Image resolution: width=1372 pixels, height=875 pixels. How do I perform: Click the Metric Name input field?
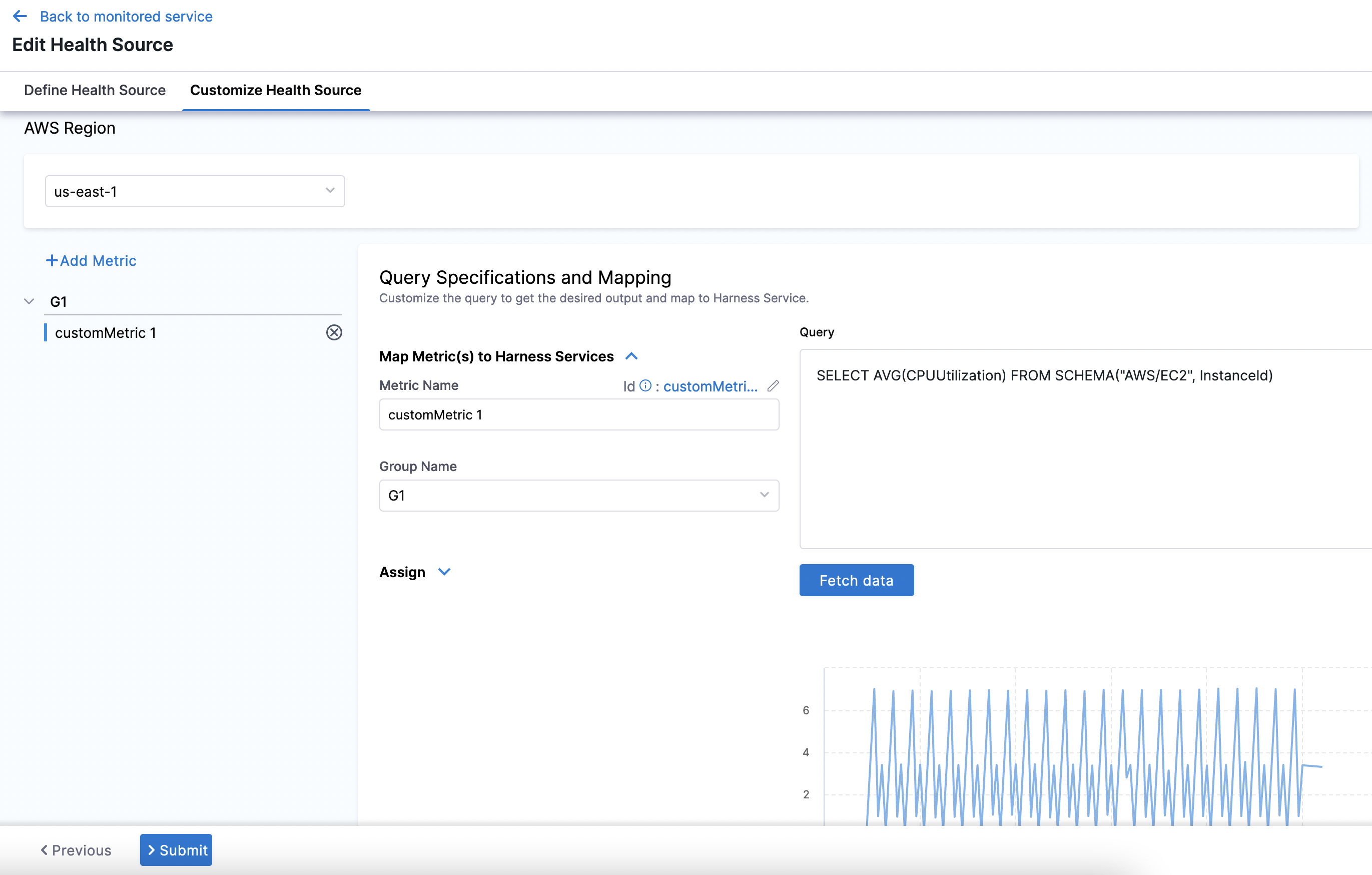pyautogui.click(x=578, y=414)
